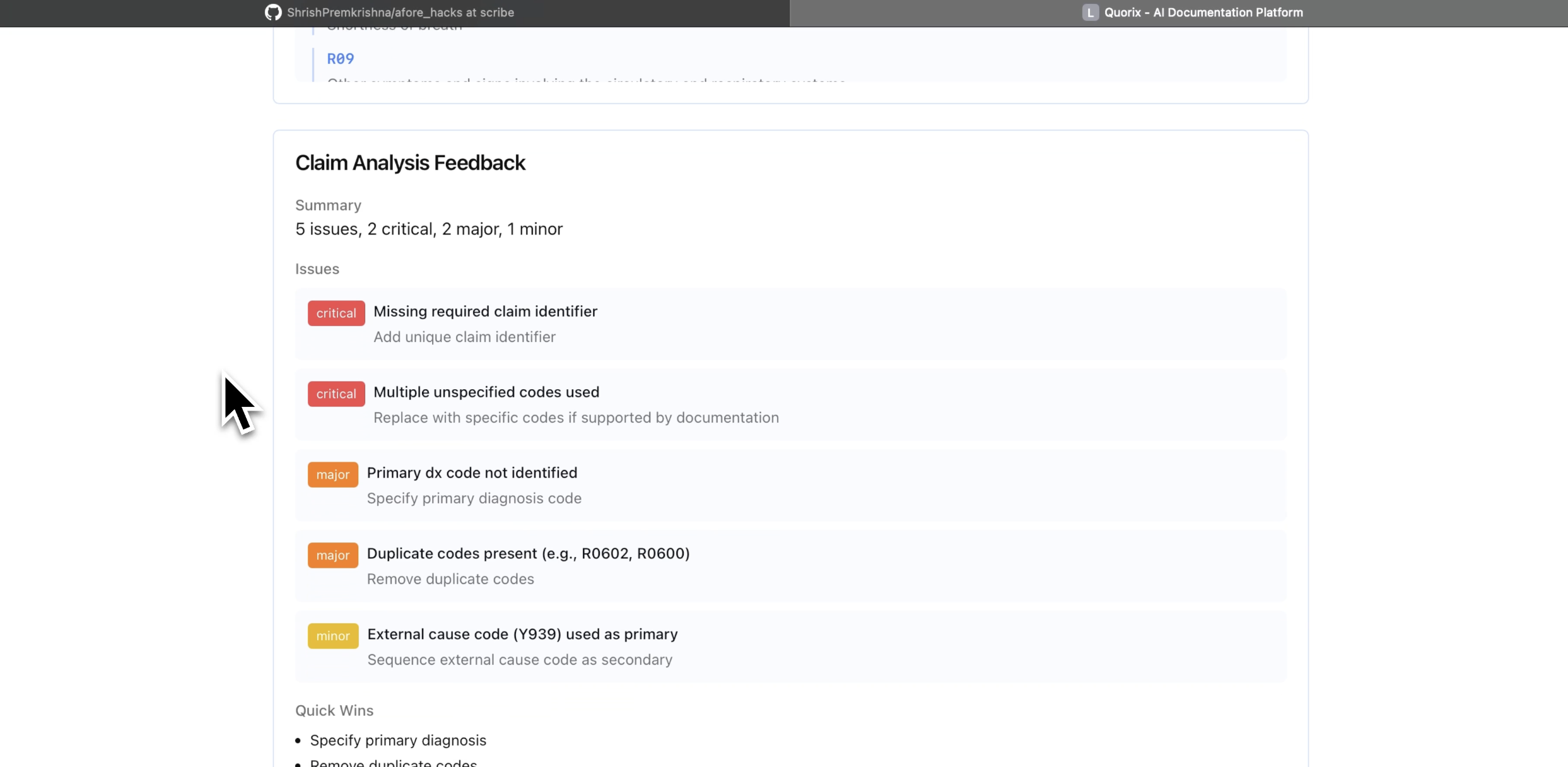The width and height of the screenshot is (1568, 767).
Task: Select Duplicate codes present issue row
Action: coord(528,554)
